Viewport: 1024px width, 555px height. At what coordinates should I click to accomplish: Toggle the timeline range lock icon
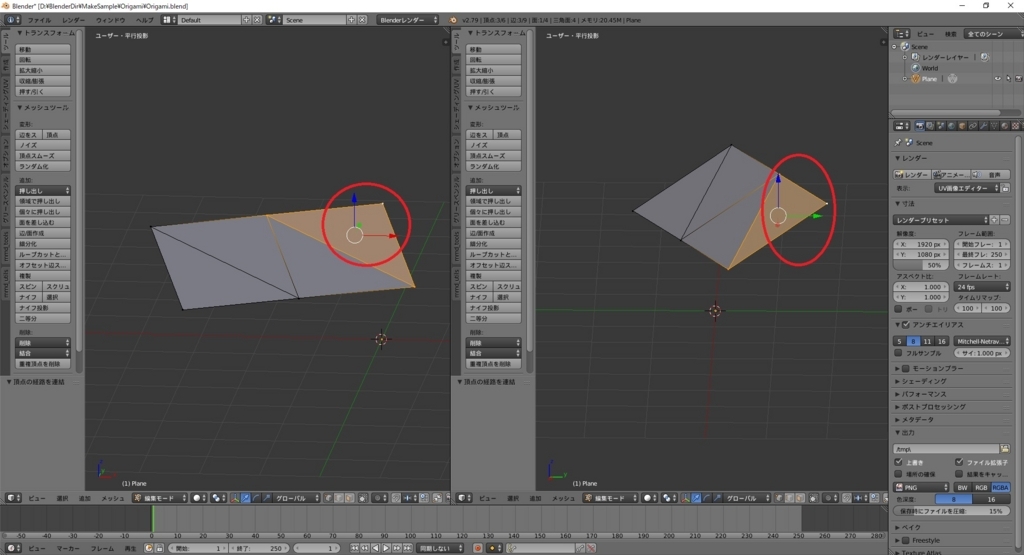[159, 548]
